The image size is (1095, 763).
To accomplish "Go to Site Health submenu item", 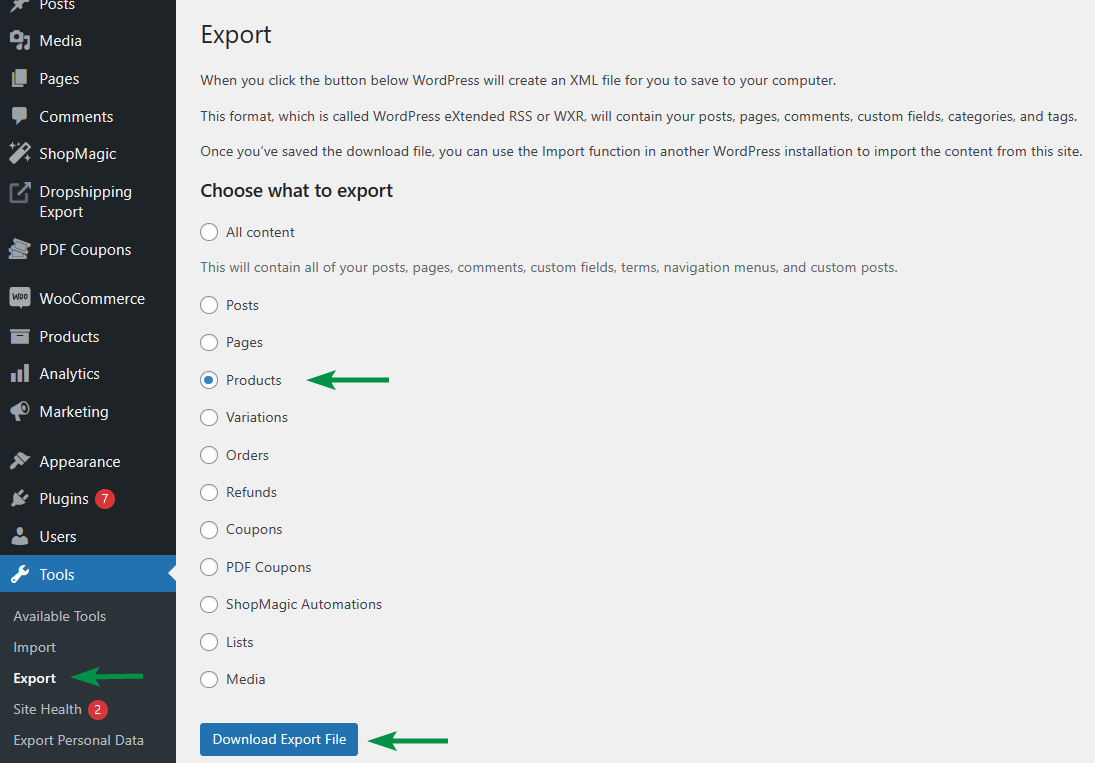I will click(47, 709).
